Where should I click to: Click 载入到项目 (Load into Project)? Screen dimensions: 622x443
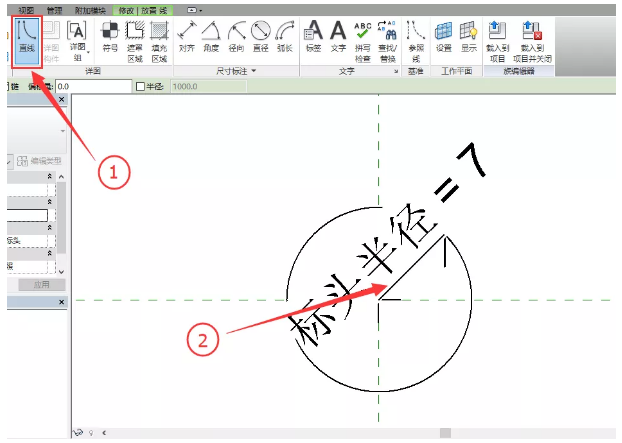click(x=497, y=41)
